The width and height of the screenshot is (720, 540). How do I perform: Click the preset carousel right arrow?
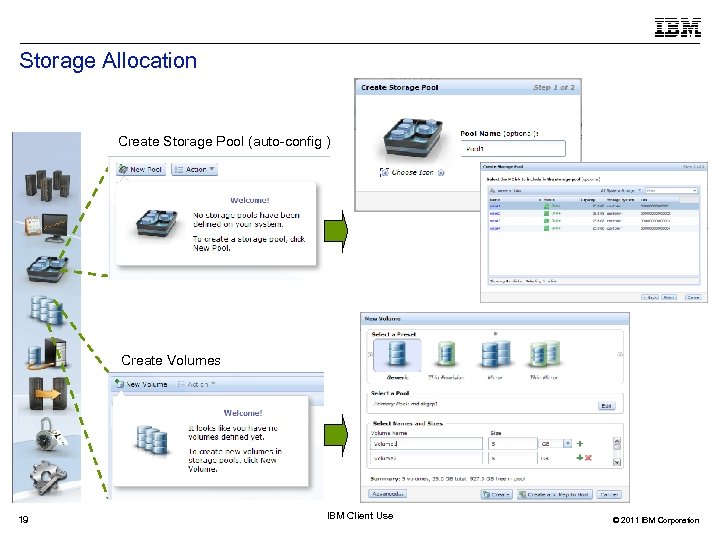(620, 354)
